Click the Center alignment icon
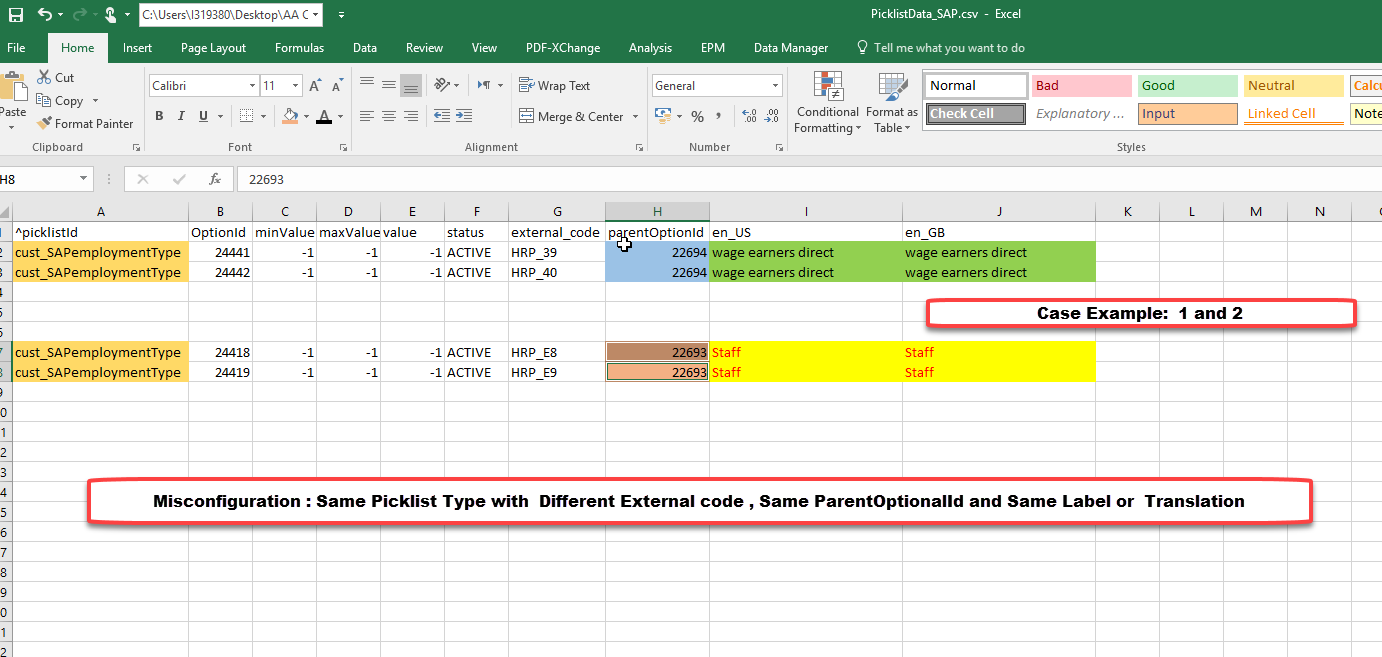 coord(389,116)
